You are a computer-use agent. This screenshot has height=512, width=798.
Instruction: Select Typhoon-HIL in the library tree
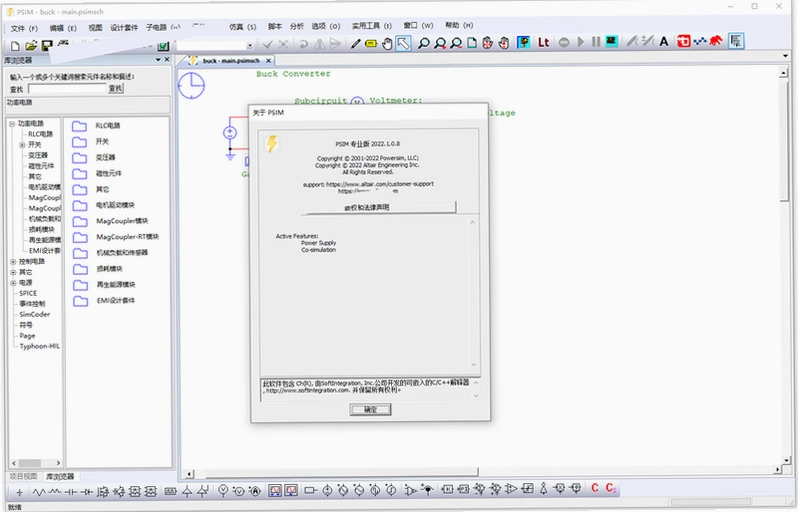39,346
